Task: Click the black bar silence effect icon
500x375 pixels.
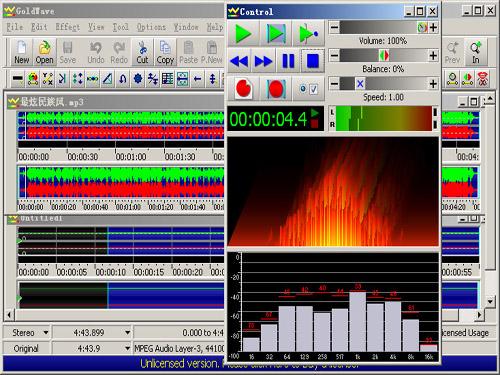Action: pyautogui.click(x=18, y=79)
